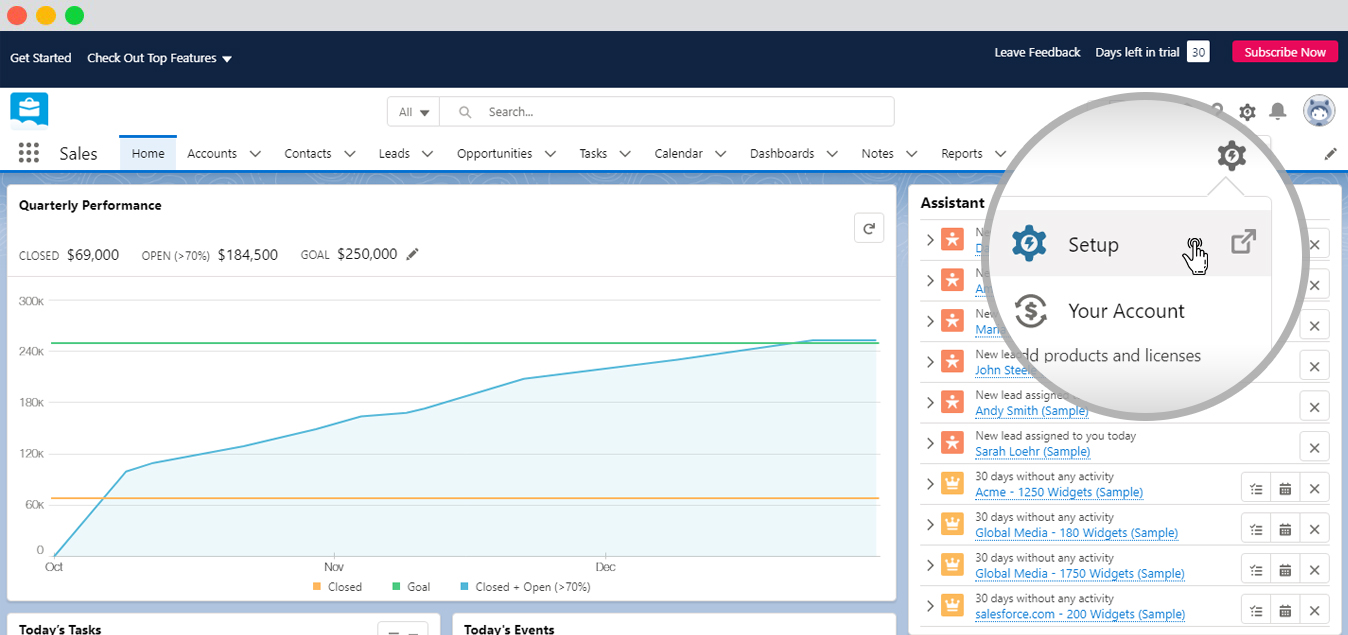This screenshot has height=635, width=1348.
Task: Open the Dashboards tab dropdown arrow
Action: tap(832, 154)
